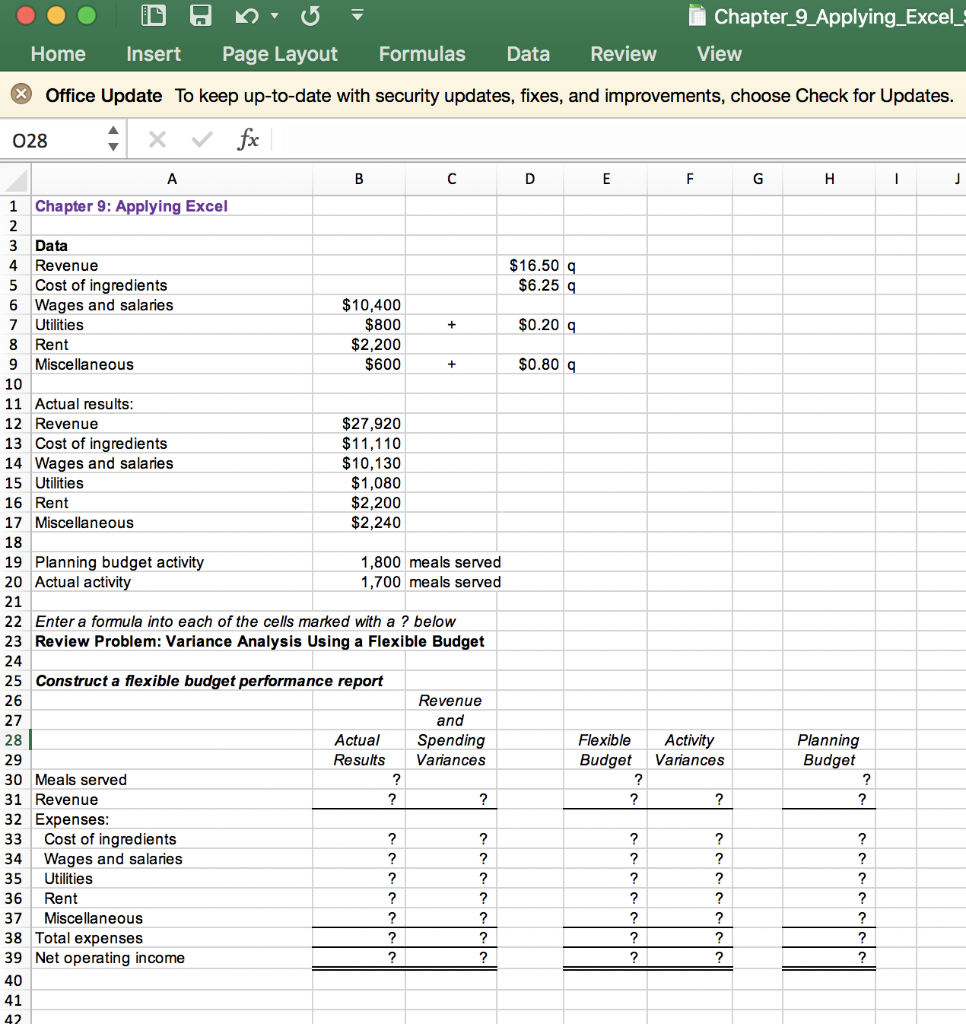Click the new workbook icon in the toolbar
The image size is (966, 1024).
click(154, 15)
